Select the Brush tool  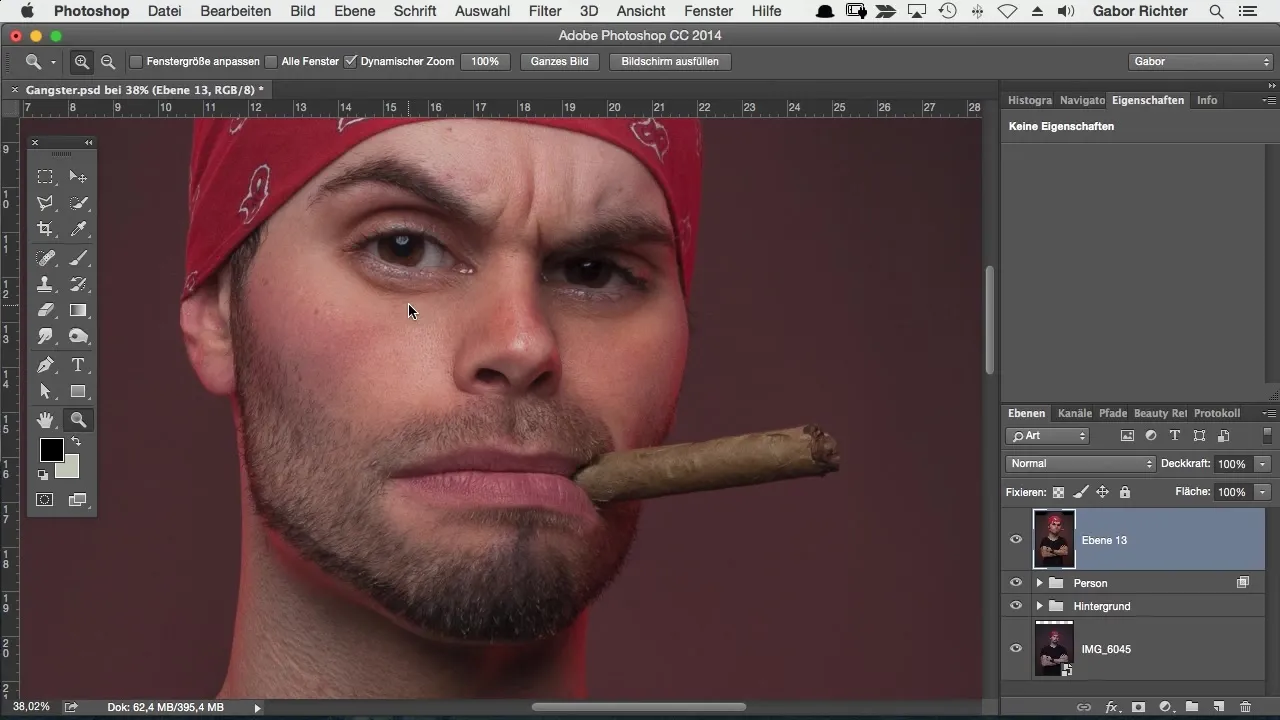78,258
